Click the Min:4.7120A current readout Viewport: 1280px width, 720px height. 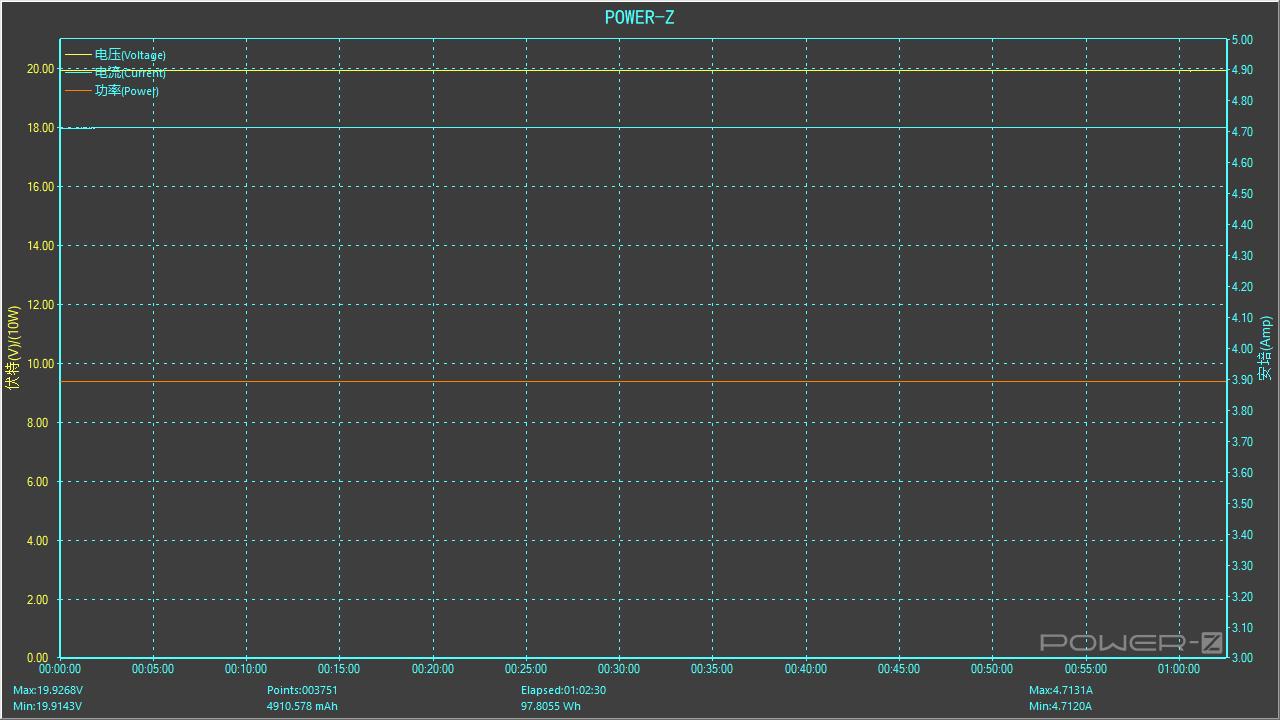1060,706
